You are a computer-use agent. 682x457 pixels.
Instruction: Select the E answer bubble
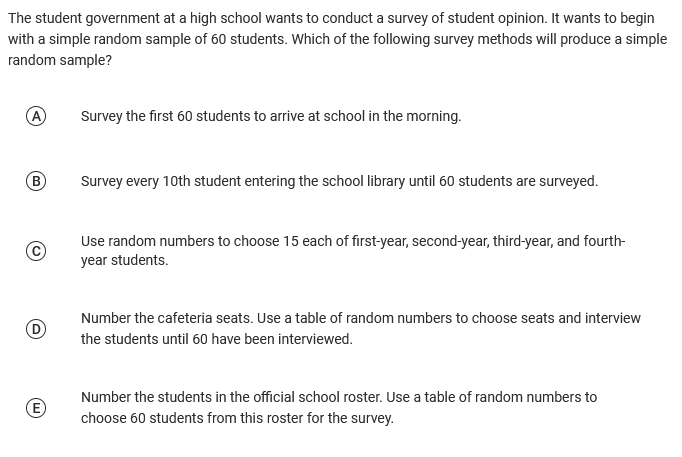(x=36, y=408)
